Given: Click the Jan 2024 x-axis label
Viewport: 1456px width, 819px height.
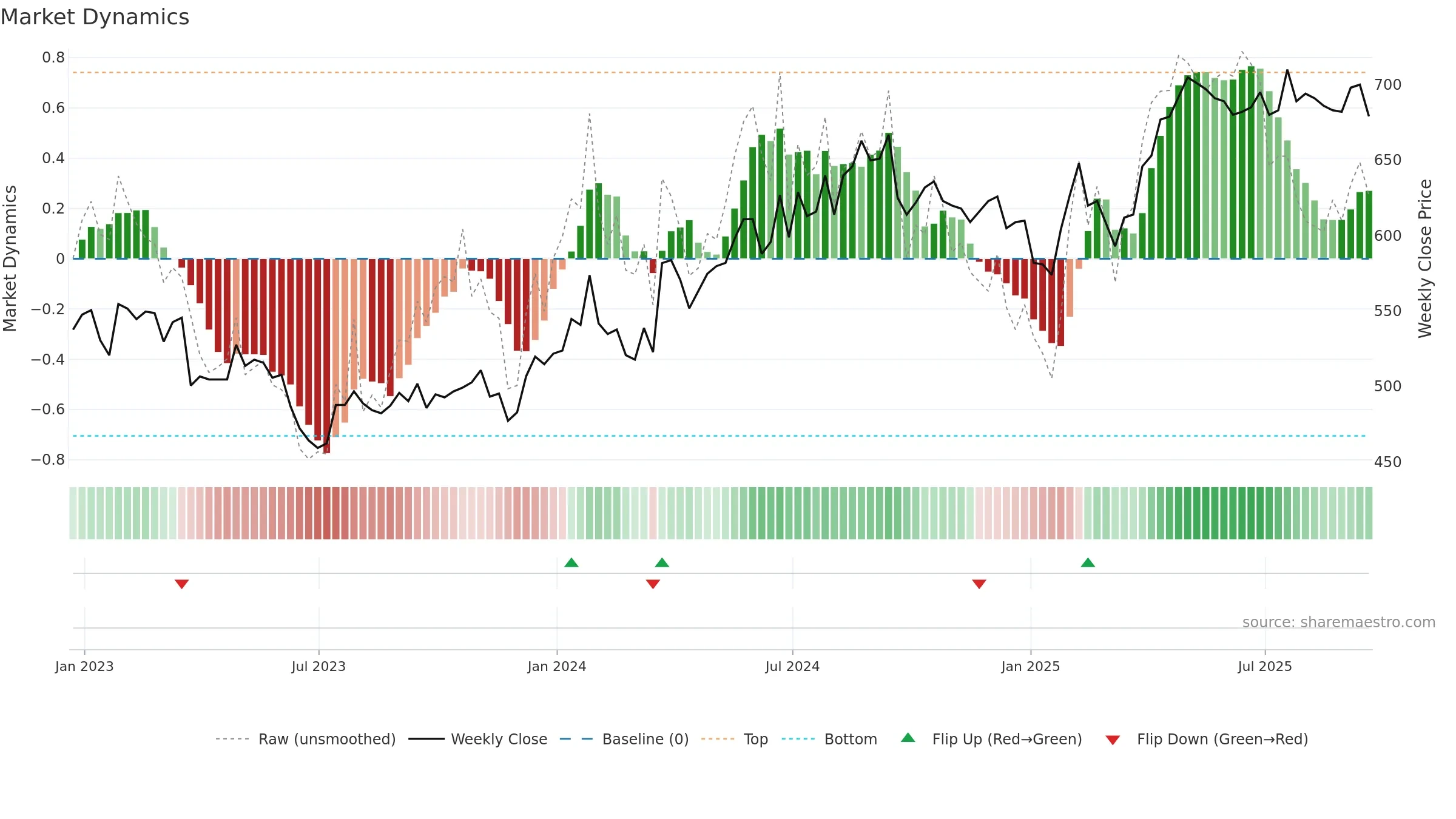Looking at the screenshot, I should point(557,666).
